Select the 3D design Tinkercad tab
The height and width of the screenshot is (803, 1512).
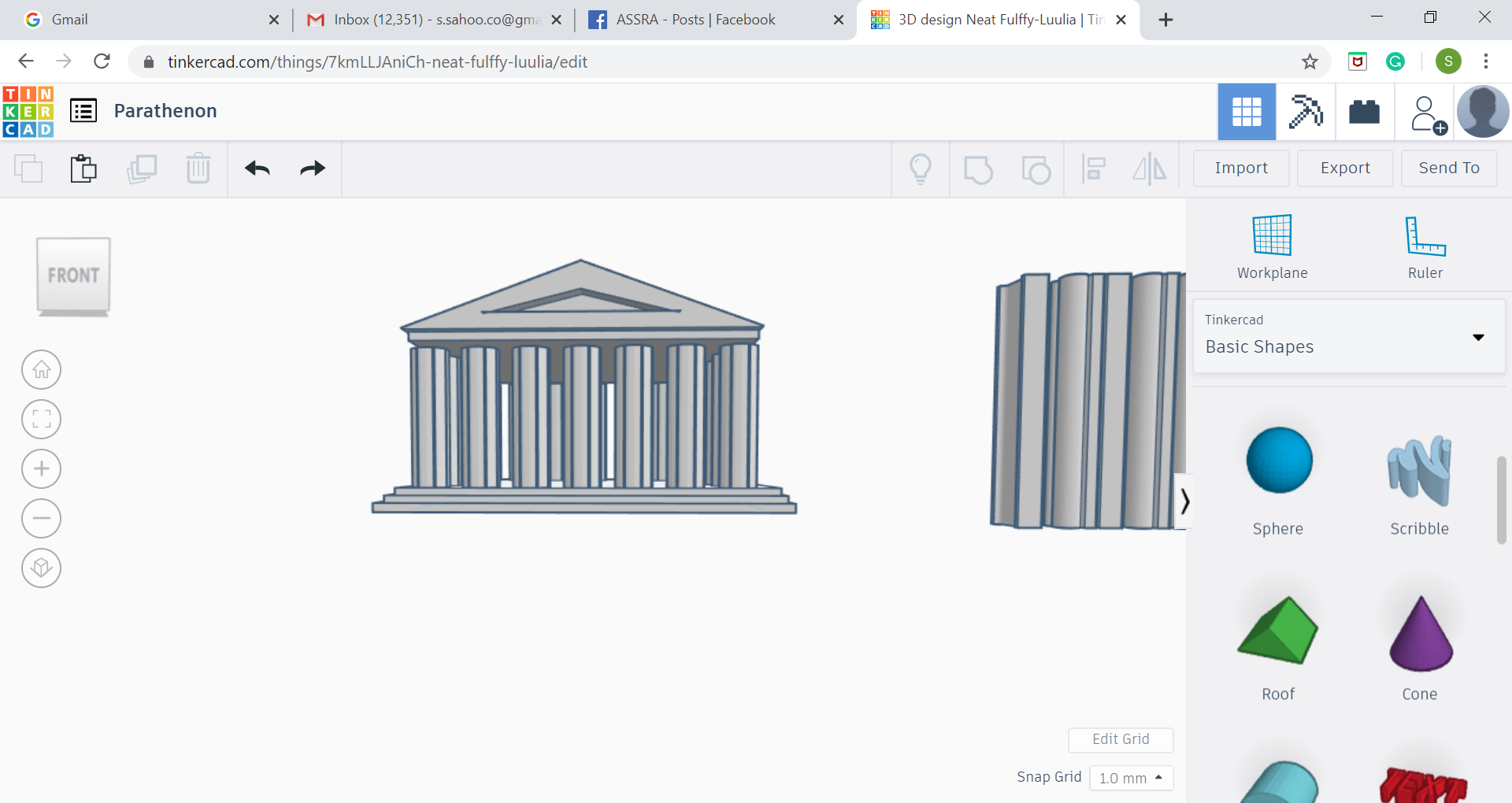(x=996, y=20)
